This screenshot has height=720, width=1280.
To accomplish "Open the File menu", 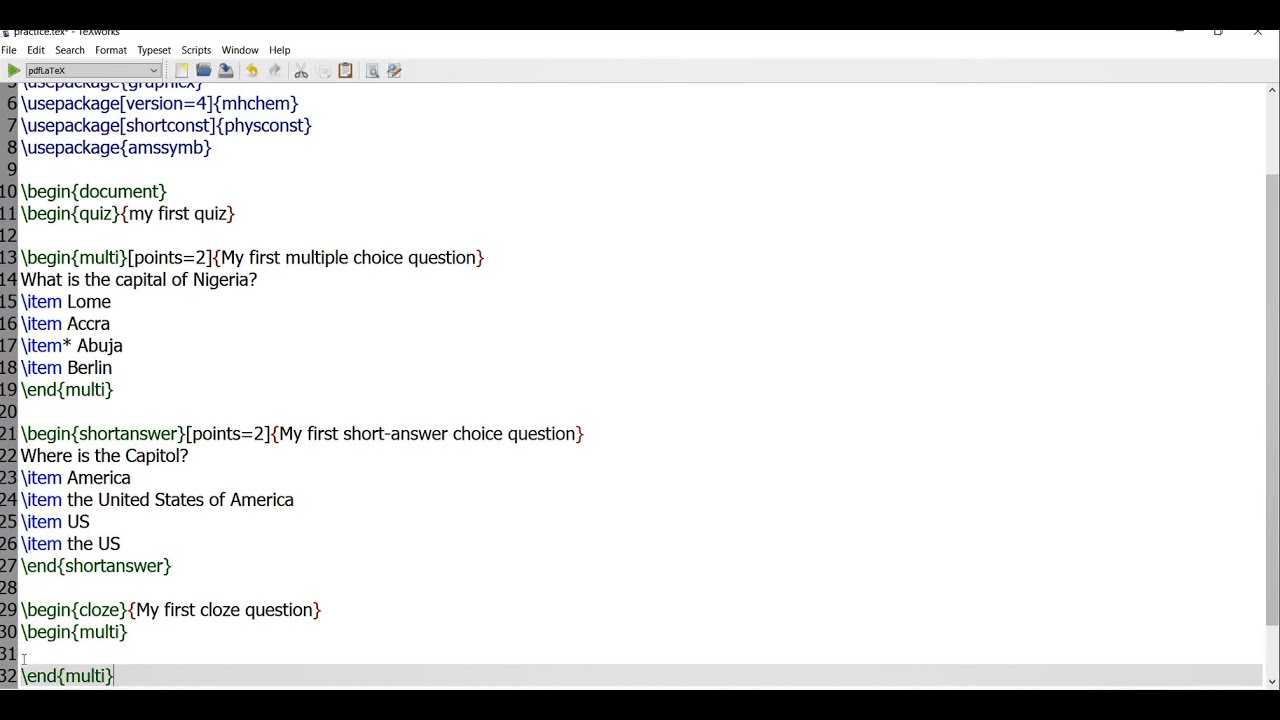I will click(9, 50).
